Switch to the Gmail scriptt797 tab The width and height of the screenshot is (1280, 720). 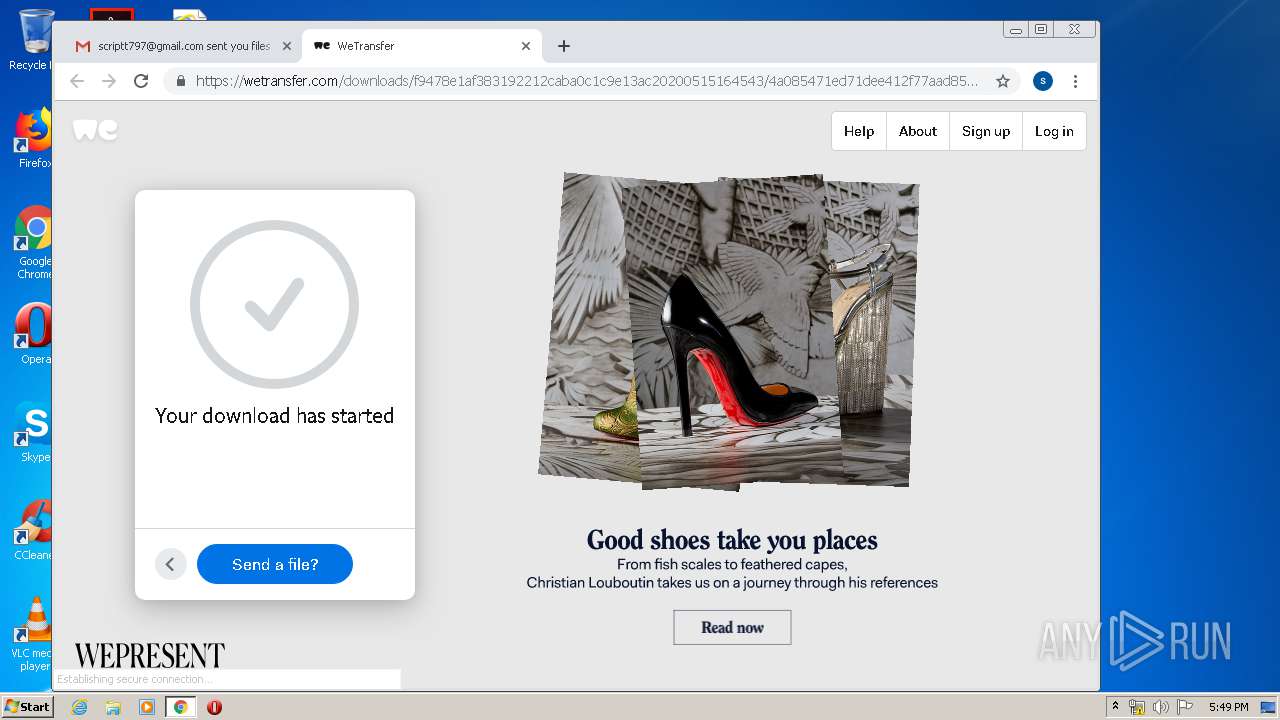(183, 46)
